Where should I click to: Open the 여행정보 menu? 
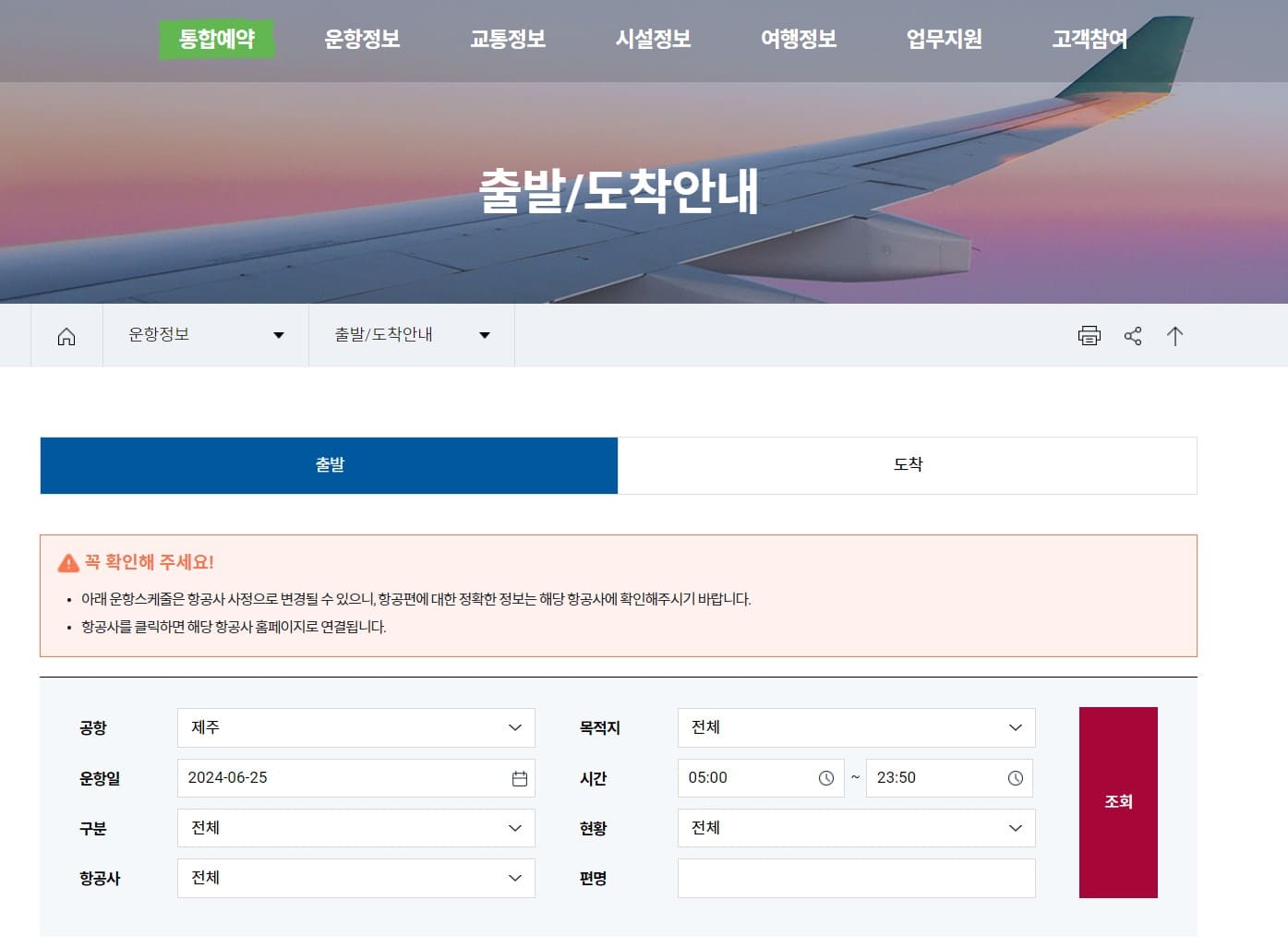[x=798, y=40]
